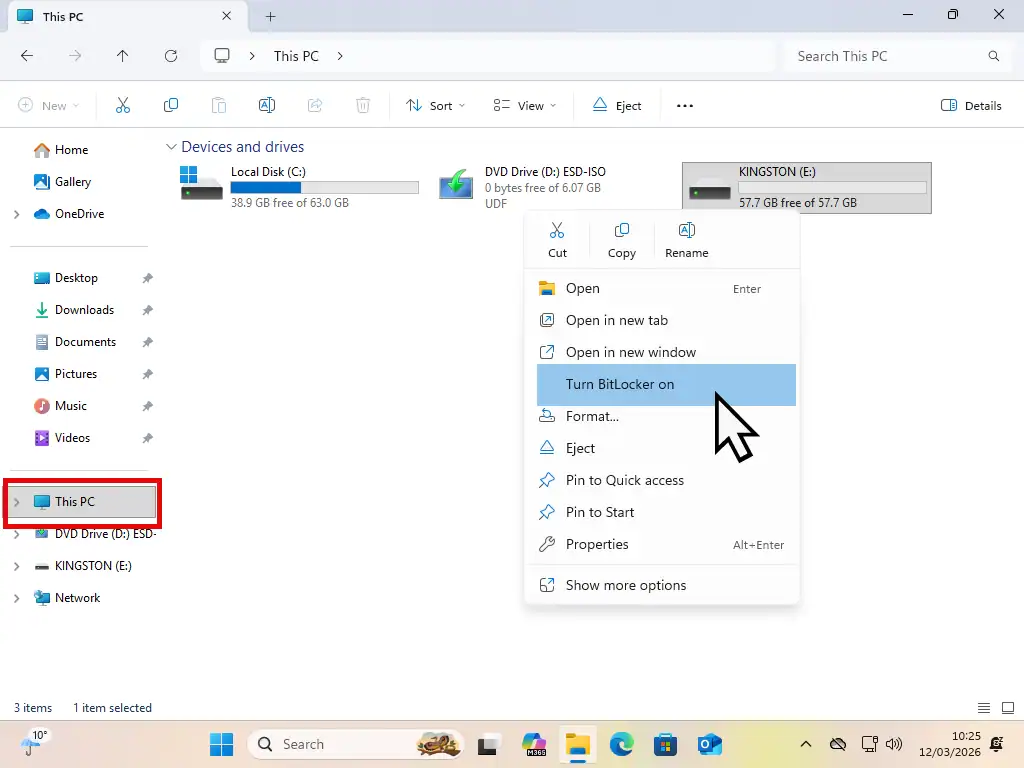Switch to details view using status bar icon
1024x768 pixels.
pos(985,707)
